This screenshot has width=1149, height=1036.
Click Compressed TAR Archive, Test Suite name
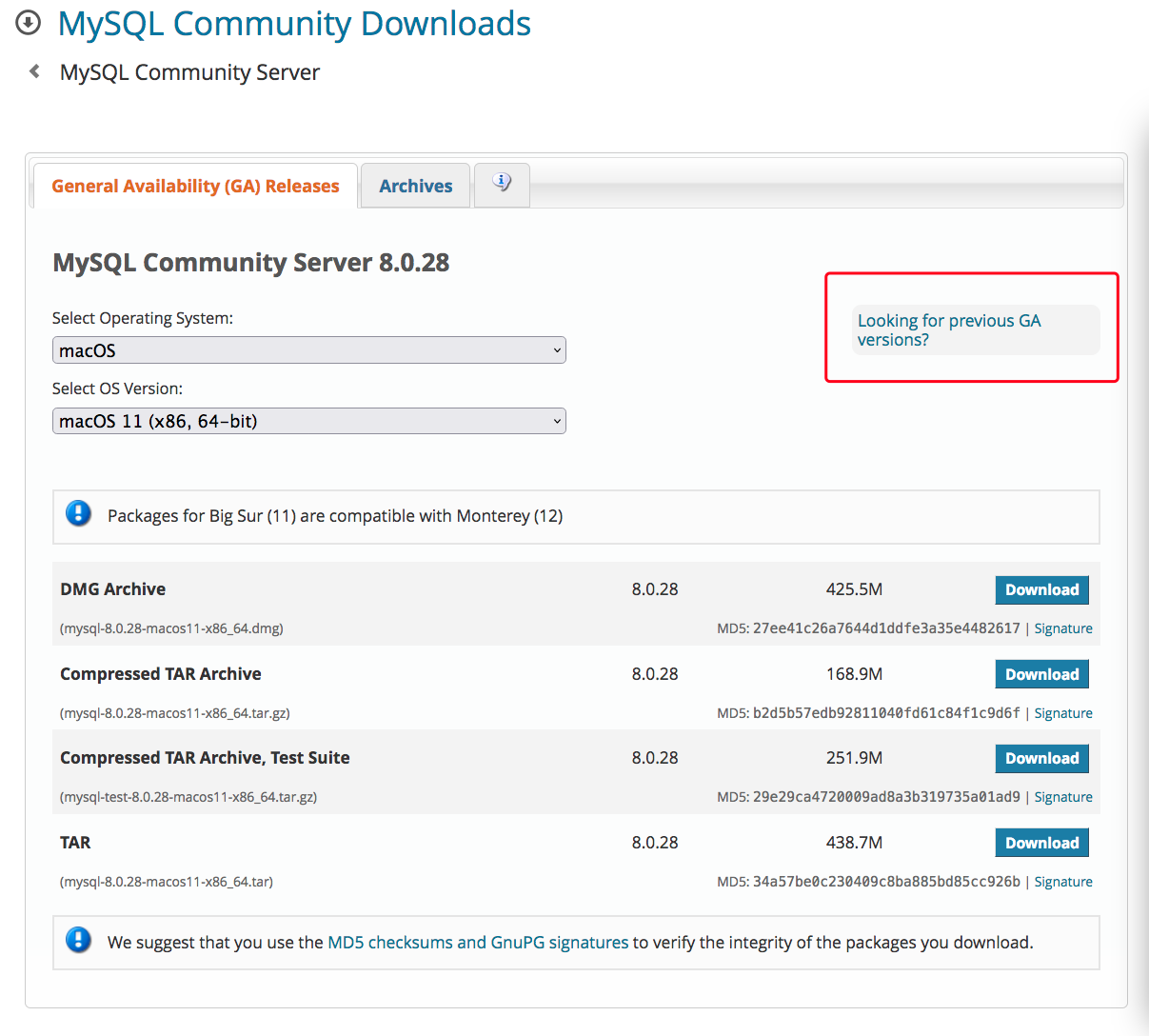205,758
